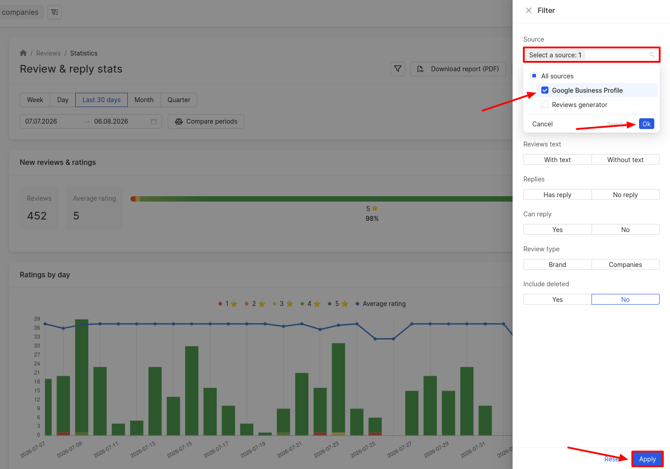Select Brand review type
The width and height of the screenshot is (670, 469).
pyautogui.click(x=557, y=264)
